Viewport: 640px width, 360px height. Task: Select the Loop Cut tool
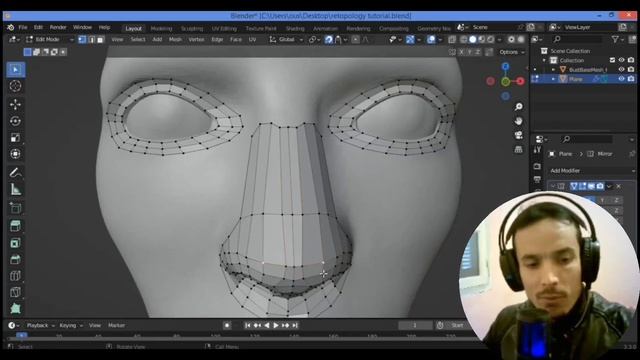click(16, 276)
